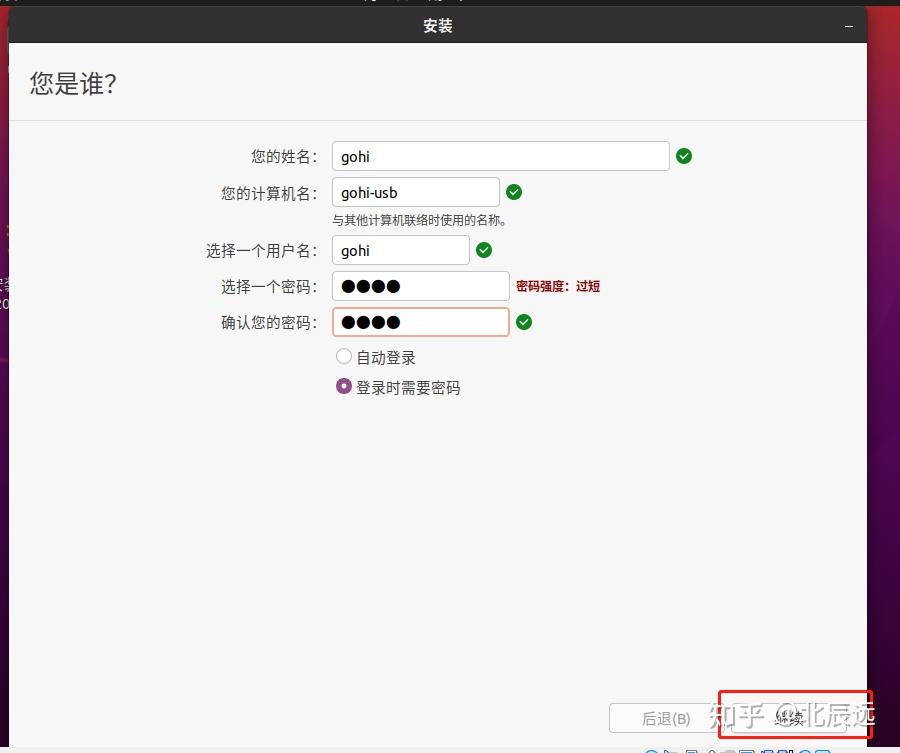
Task: Click the 安装 window title
Action: click(438, 26)
